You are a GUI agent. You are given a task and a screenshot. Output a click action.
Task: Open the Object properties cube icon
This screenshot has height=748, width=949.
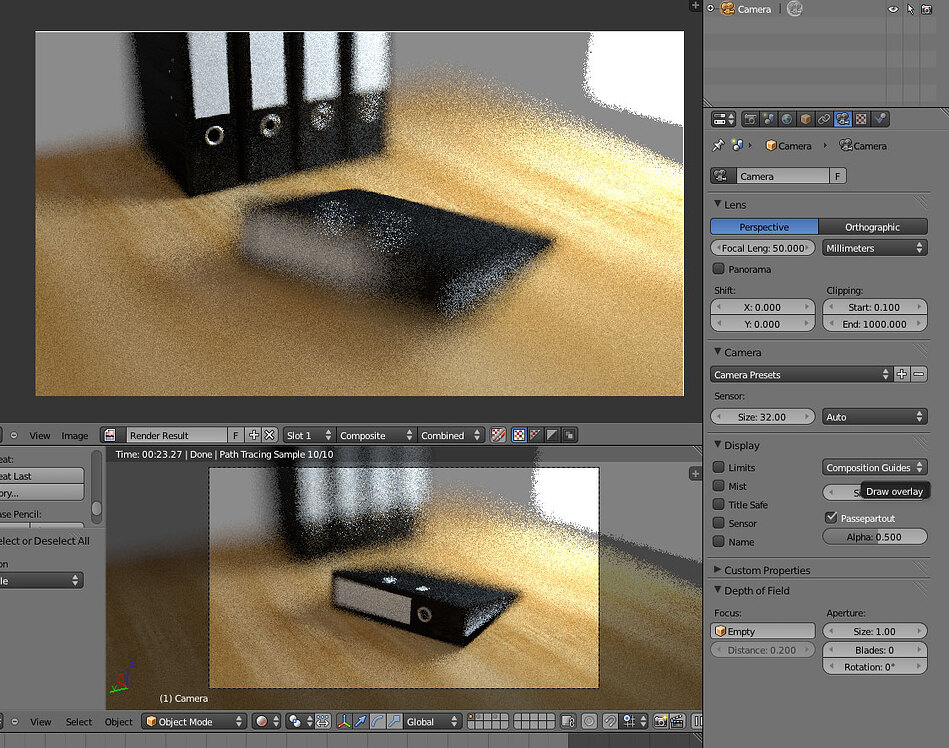click(806, 119)
